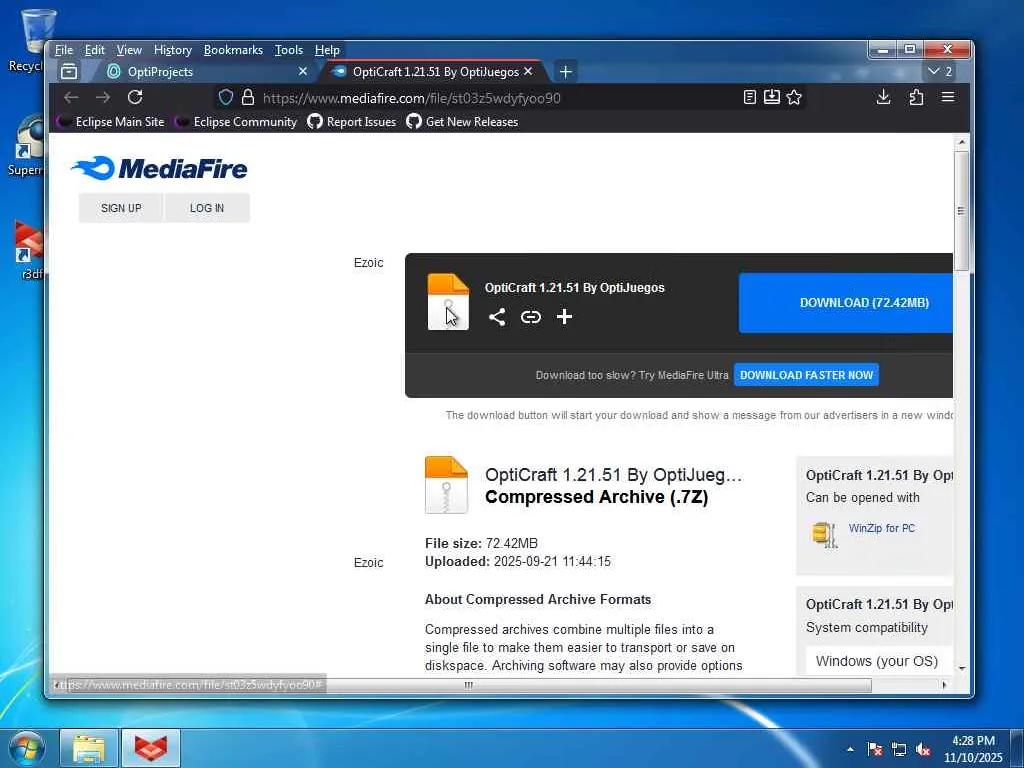The height and width of the screenshot is (768, 1024).
Task: Open Eclipse Community bookmark
Action: coord(237,121)
